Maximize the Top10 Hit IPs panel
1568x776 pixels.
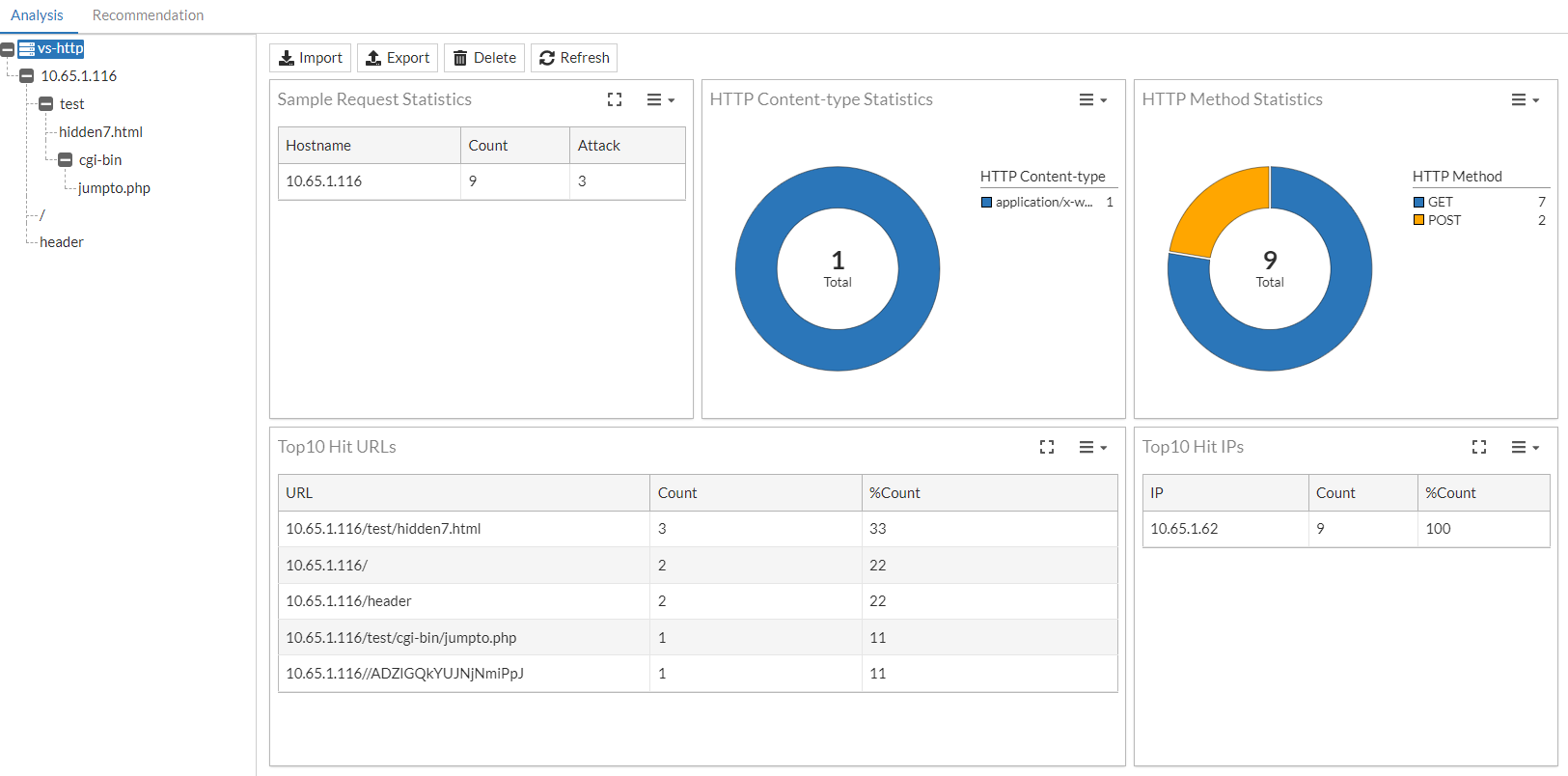(x=1479, y=447)
